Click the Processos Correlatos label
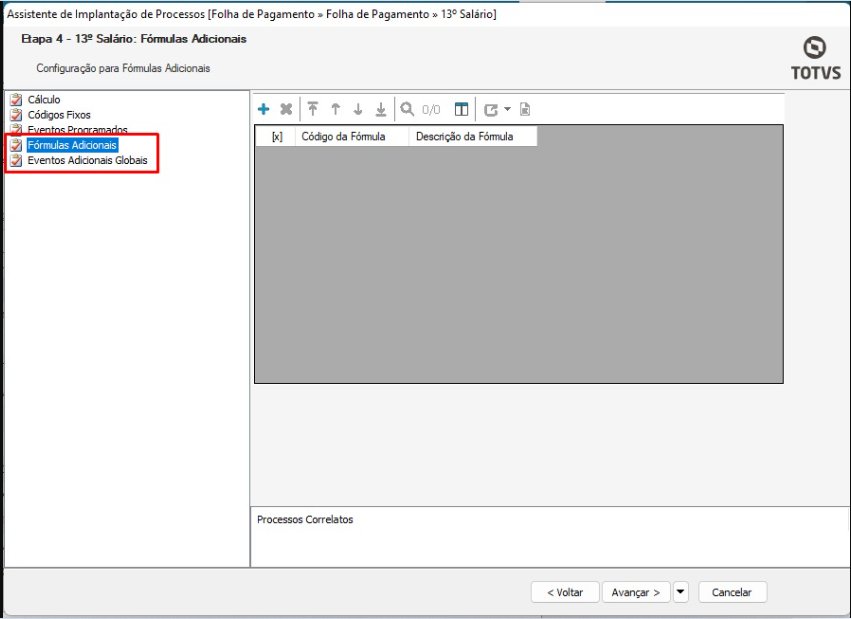This screenshot has width=851, height=619. 305,519
